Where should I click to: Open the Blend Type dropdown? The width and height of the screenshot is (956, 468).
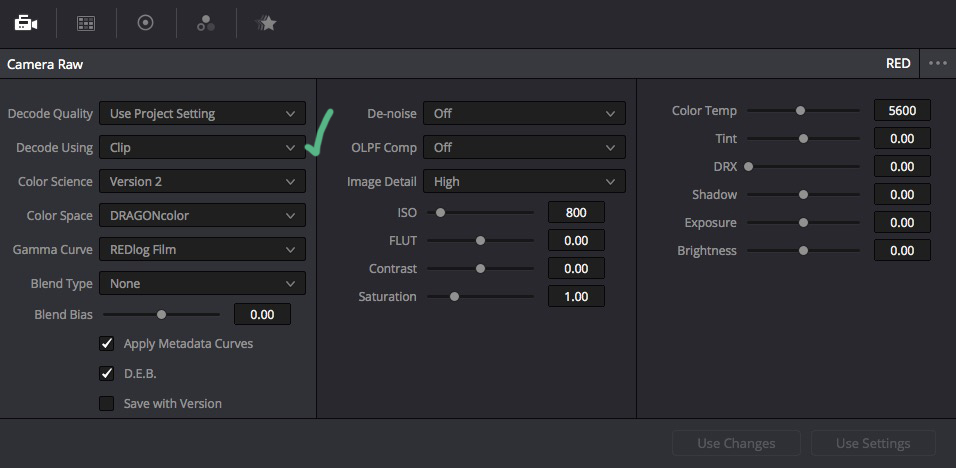pyautogui.click(x=202, y=283)
